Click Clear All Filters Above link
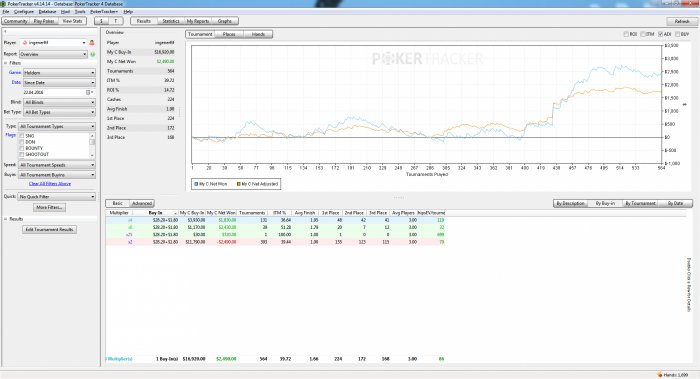This screenshot has height=379, width=700. pos(50,184)
